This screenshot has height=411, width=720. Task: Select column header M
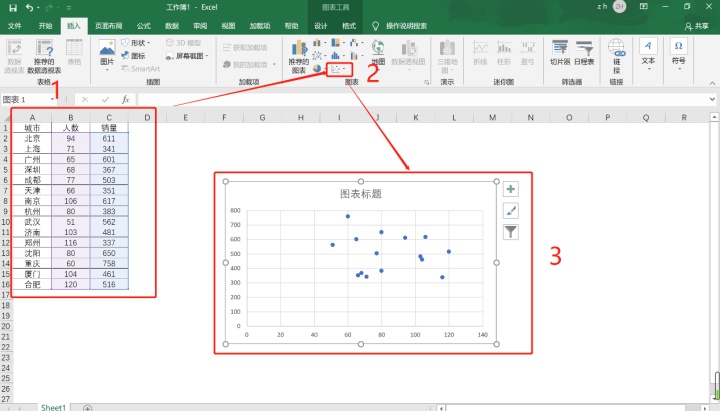pos(492,118)
